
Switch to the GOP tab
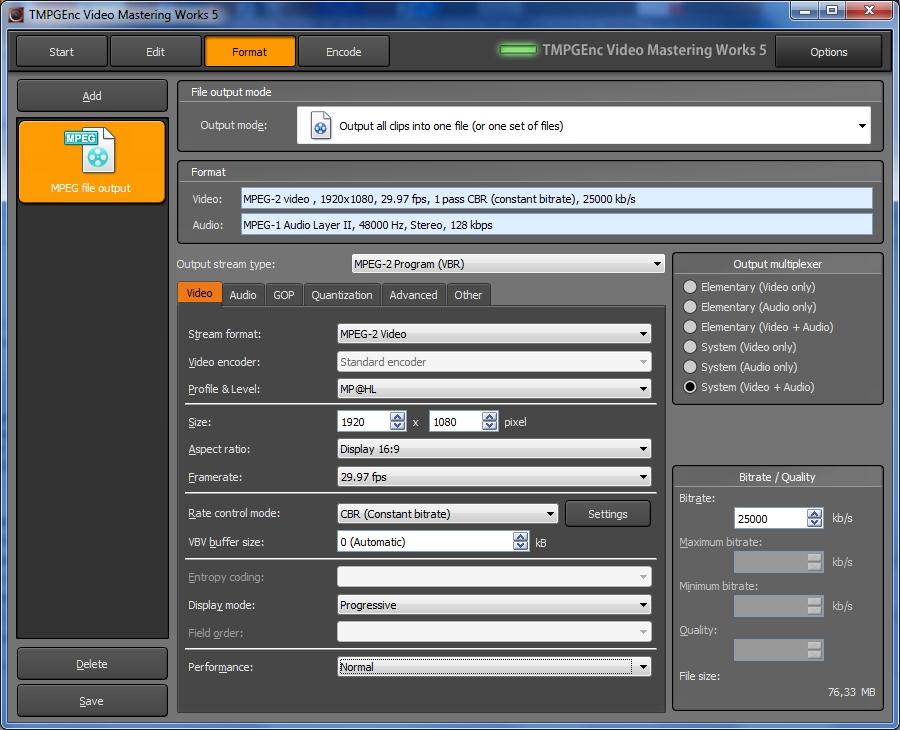tap(284, 295)
